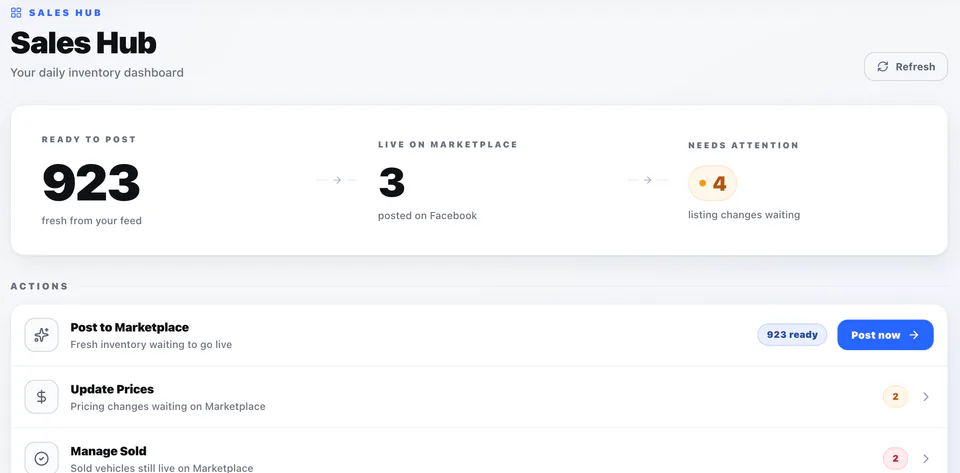Click the dollar sign icon for Update Prices

point(42,397)
